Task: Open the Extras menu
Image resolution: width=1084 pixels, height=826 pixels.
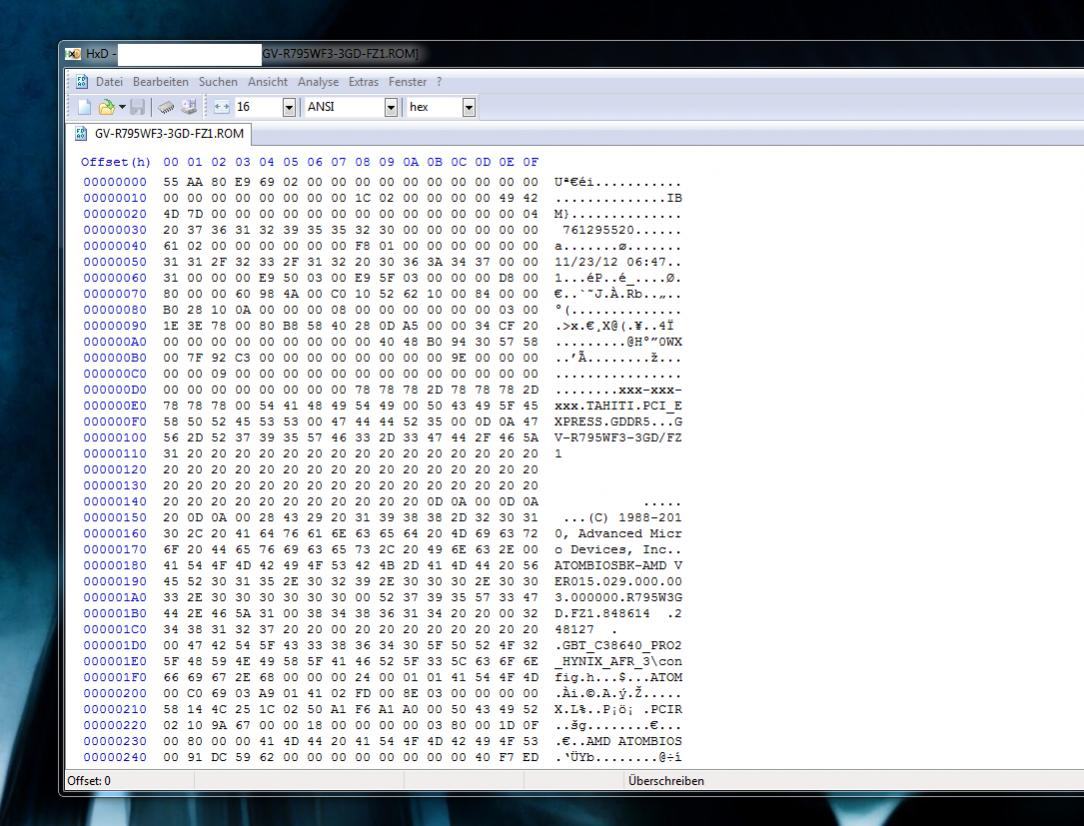Action: click(x=364, y=82)
